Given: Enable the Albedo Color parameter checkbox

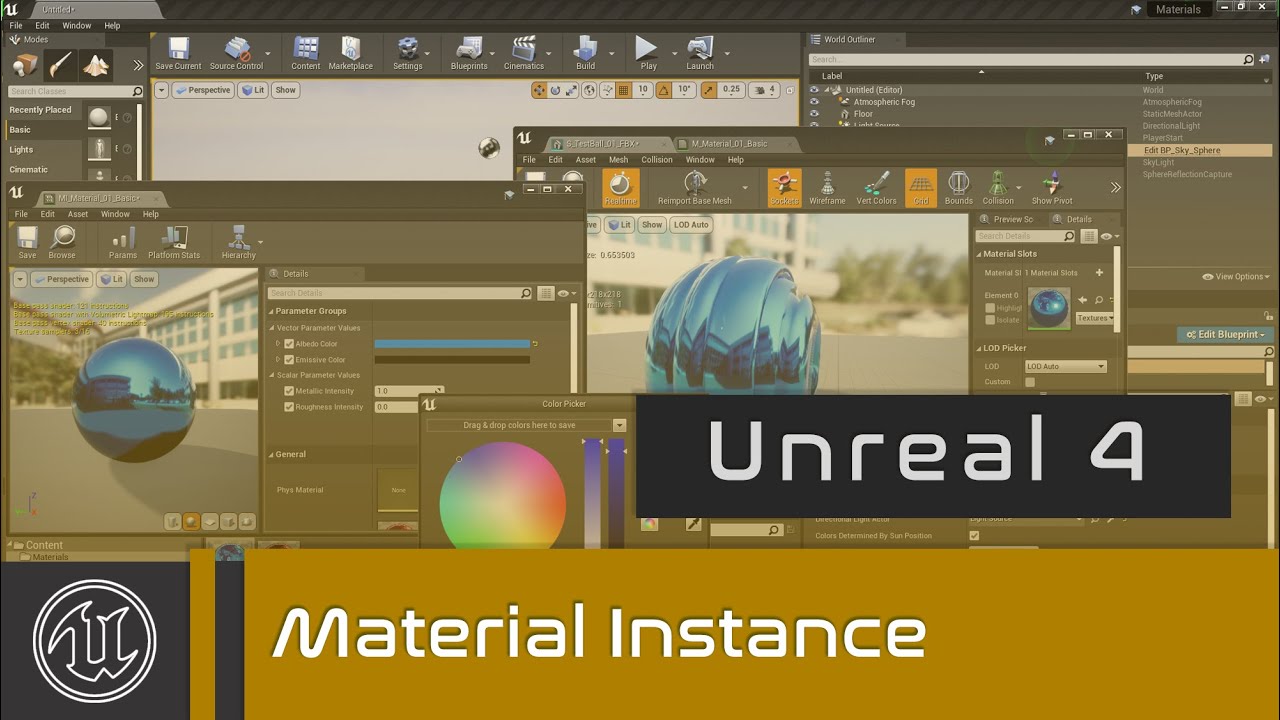Looking at the screenshot, I should point(289,344).
